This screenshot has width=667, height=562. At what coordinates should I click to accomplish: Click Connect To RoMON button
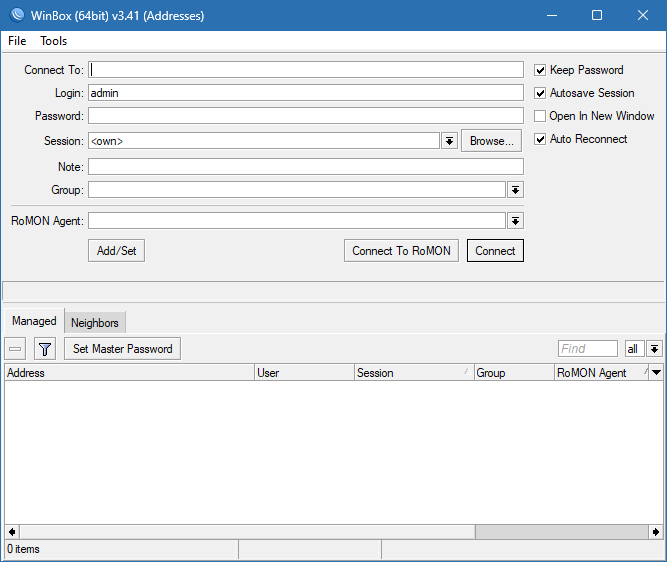402,251
